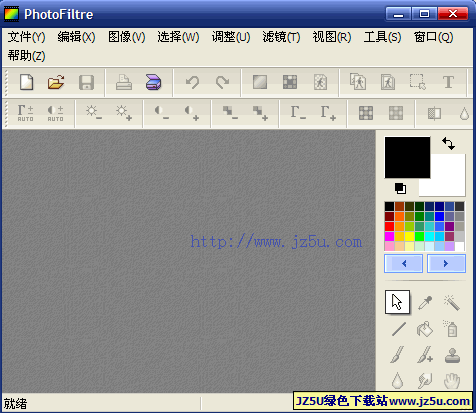Select the Advanced Brush tool

coord(425,354)
